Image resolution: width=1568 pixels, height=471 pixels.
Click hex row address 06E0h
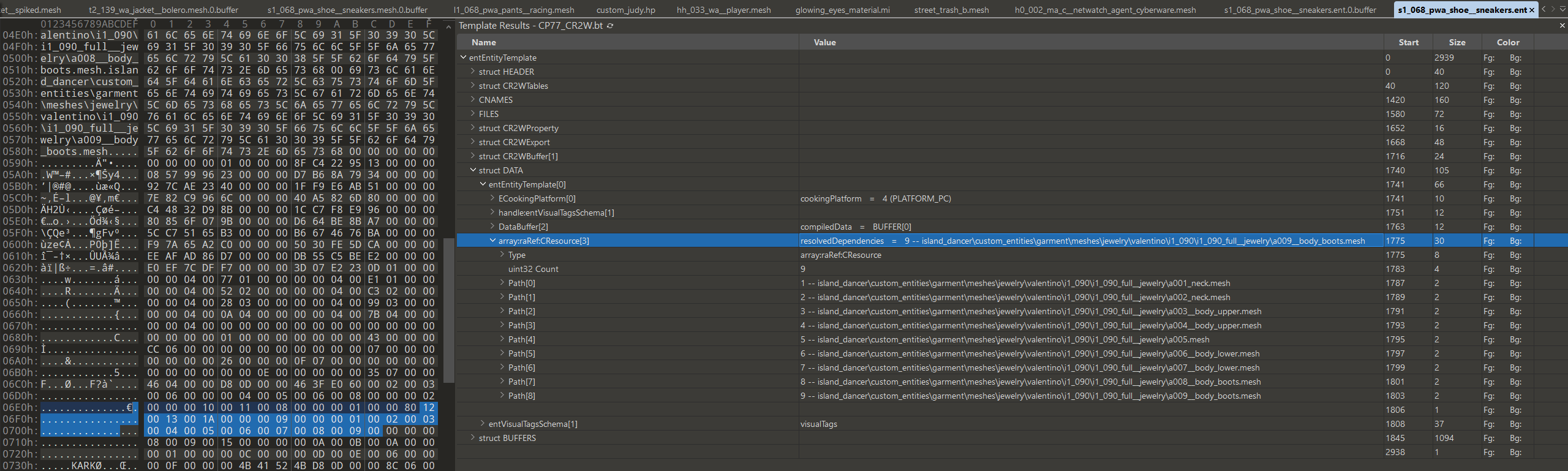[x=20, y=407]
